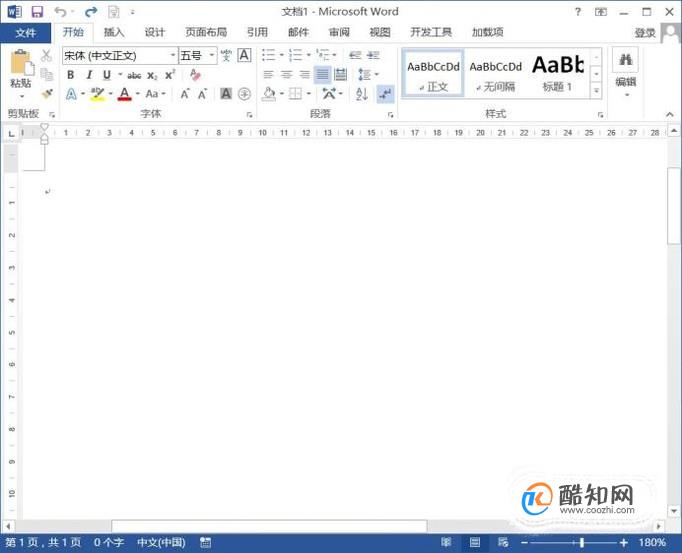Switch to 设计 tab
The image size is (682, 553).
tap(154, 32)
